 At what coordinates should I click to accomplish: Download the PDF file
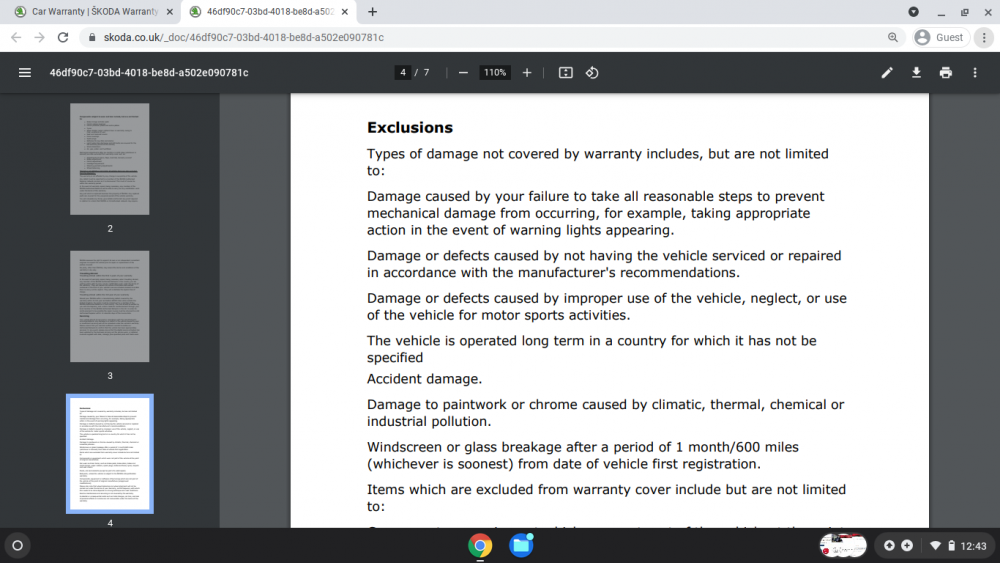[916, 73]
